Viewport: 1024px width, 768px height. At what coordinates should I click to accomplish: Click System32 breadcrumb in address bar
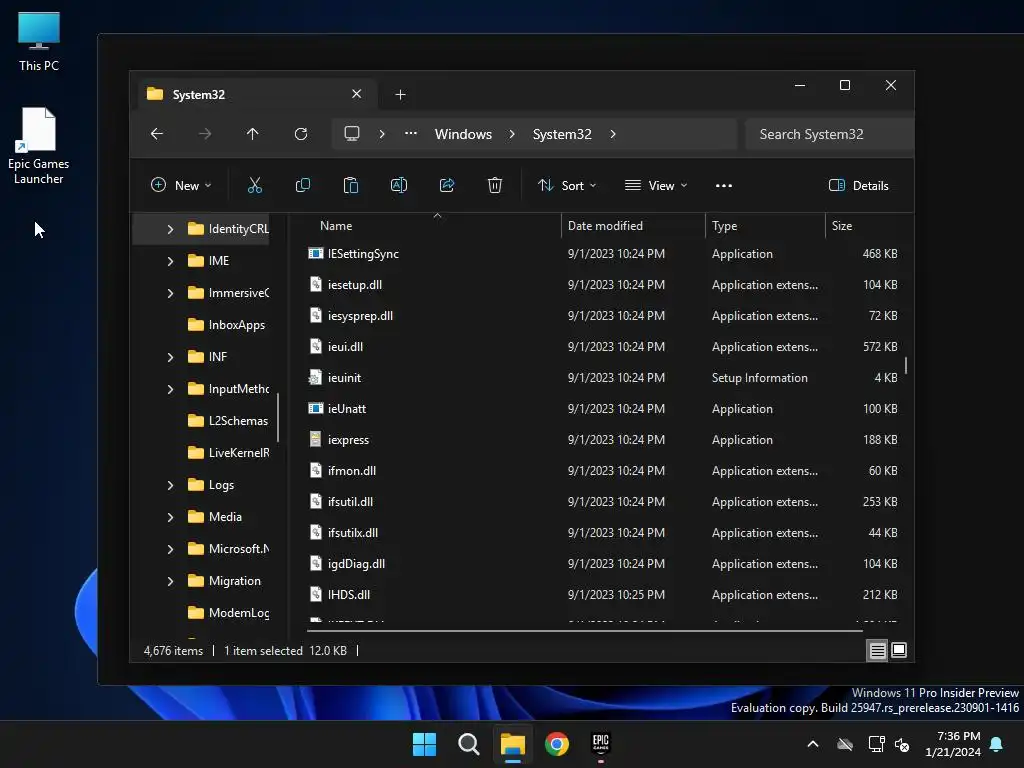tap(562, 134)
